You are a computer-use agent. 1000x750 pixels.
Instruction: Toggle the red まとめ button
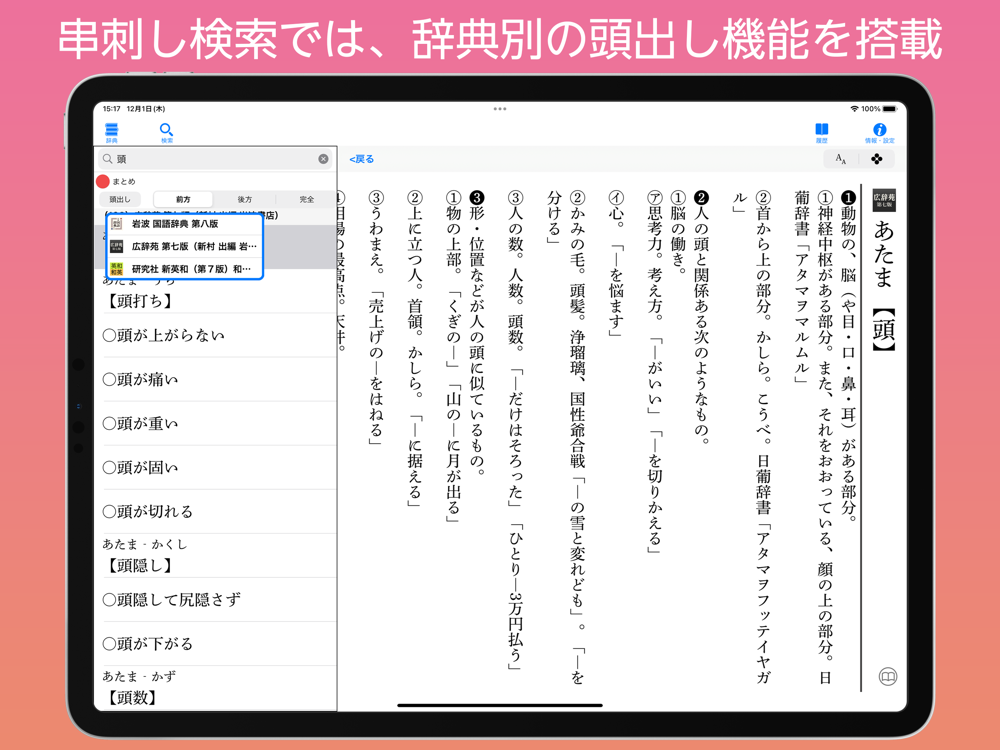[103, 182]
